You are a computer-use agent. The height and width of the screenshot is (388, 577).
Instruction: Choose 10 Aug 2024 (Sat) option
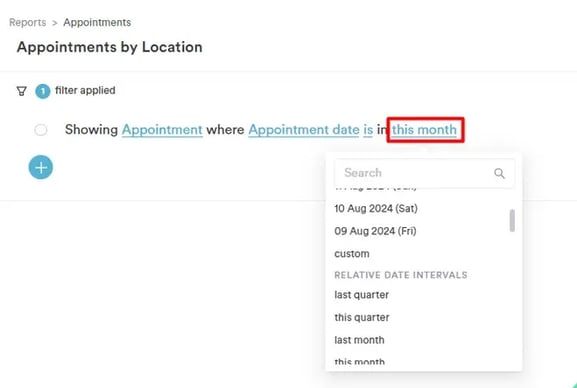(x=376, y=209)
